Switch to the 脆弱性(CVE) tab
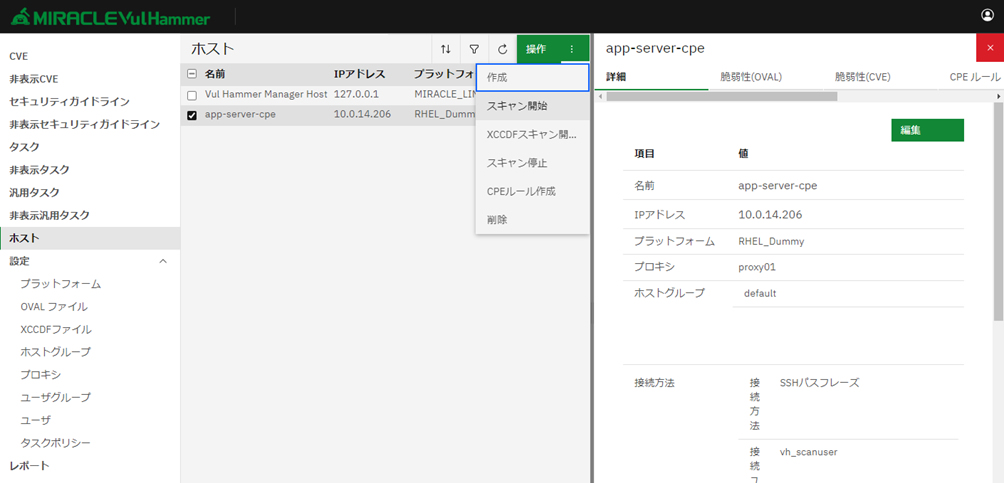Viewport: 1004px width, 483px height. point(863,77)
